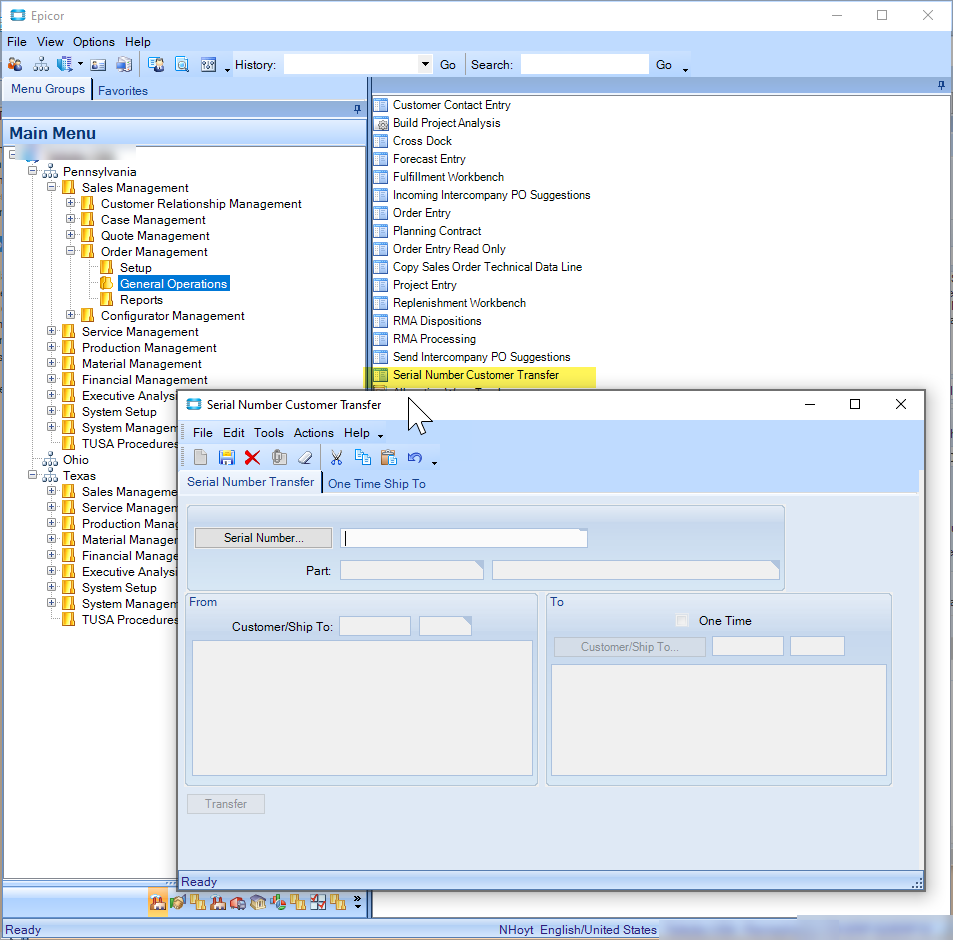The width and height of the screenshot is (953, 940).
Task: Collapse the Order Management node
Action: point(71,250)
